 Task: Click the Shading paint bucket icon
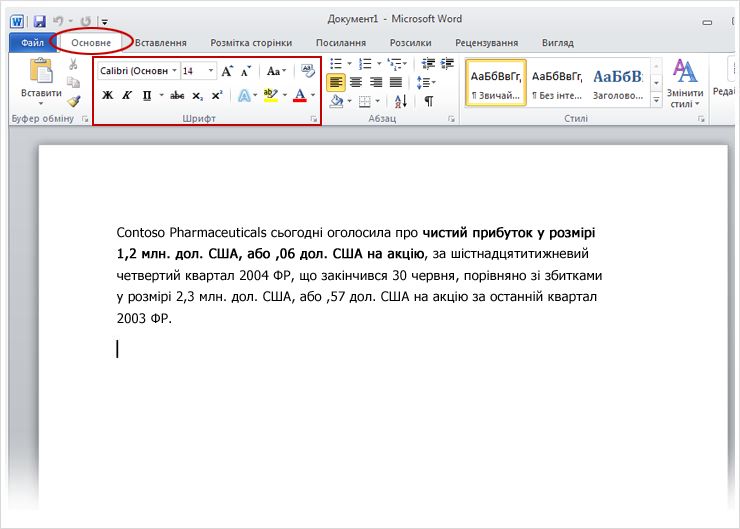click(x=336, y=101)
